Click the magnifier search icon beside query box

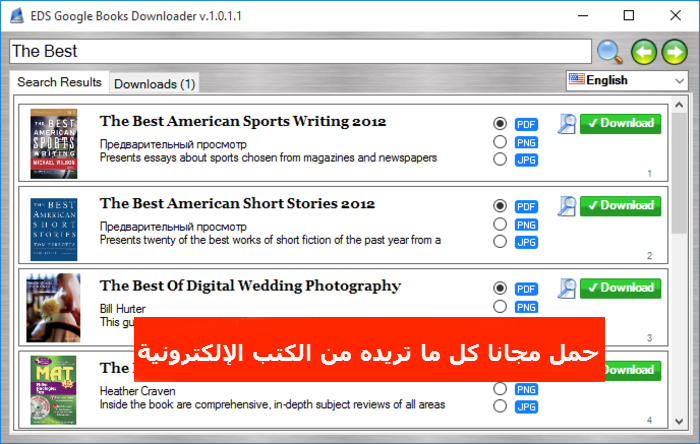pos(609,51)
